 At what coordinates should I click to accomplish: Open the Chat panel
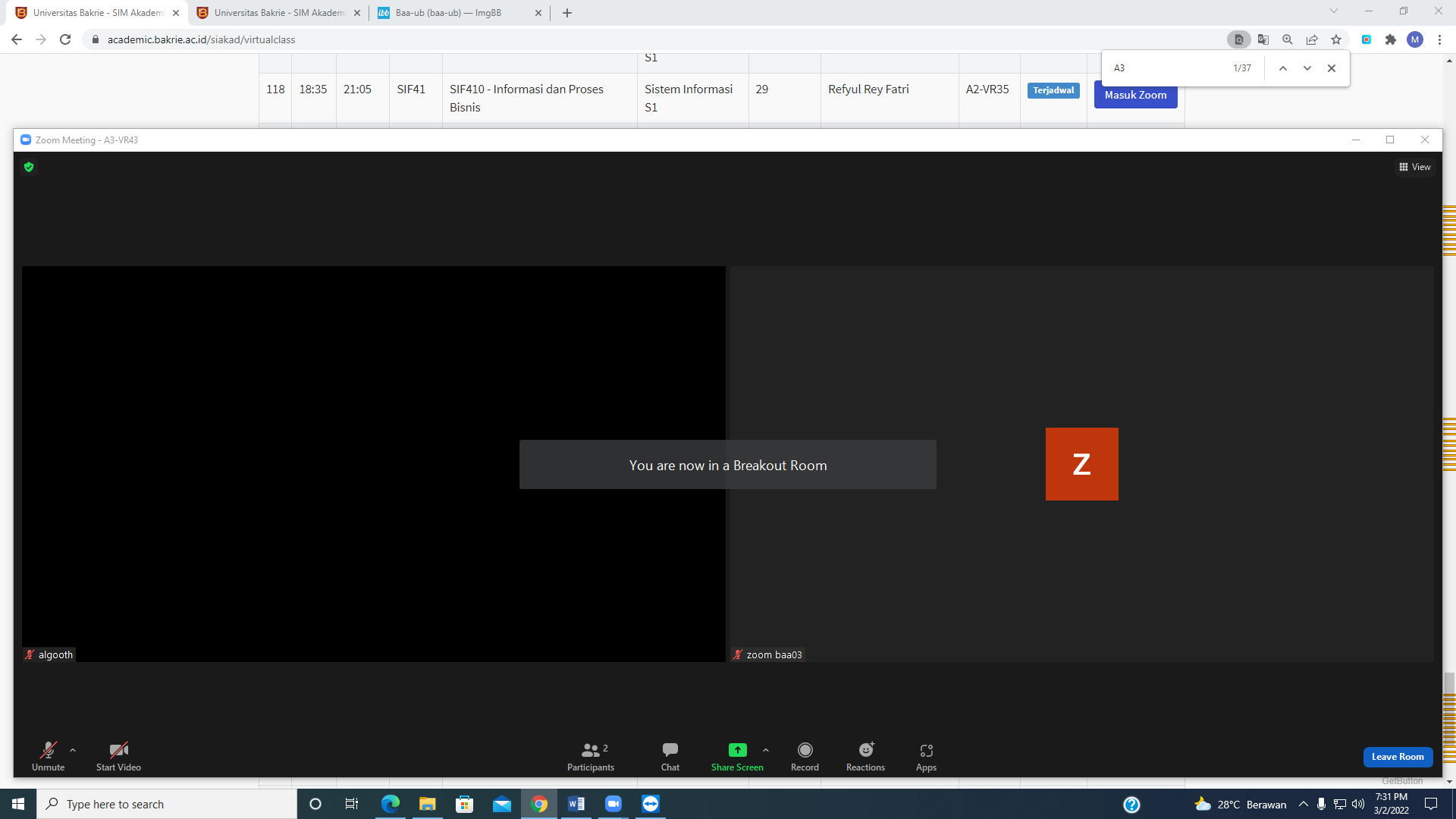pos(670,756)
